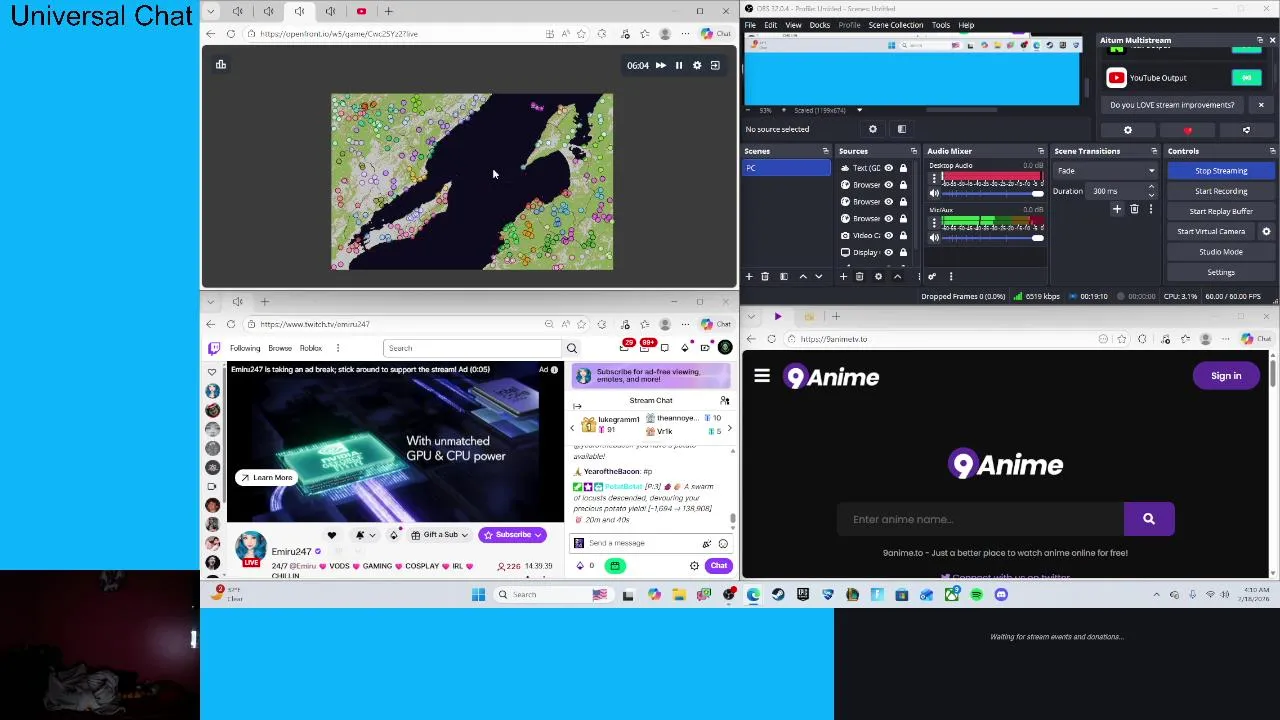Pause the OpenFront game
Viewport: 1280px width, 720px height.
click(679, 65)
